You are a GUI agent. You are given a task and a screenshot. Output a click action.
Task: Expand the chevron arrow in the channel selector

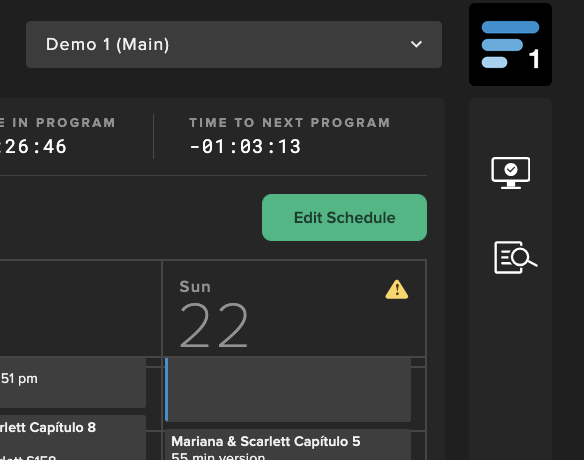pos(416,44)
